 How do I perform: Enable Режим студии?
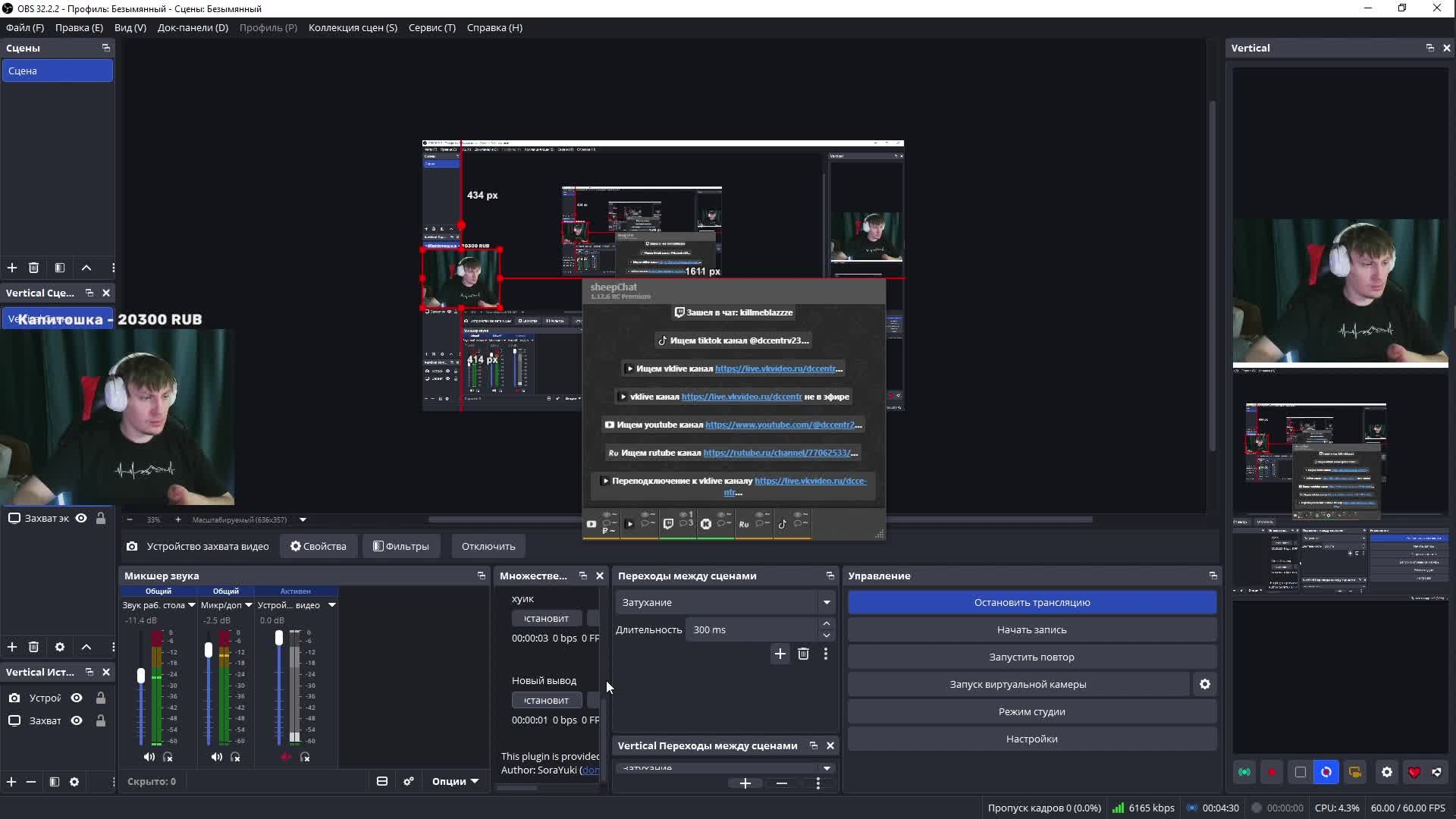[x=1032, y=711]
